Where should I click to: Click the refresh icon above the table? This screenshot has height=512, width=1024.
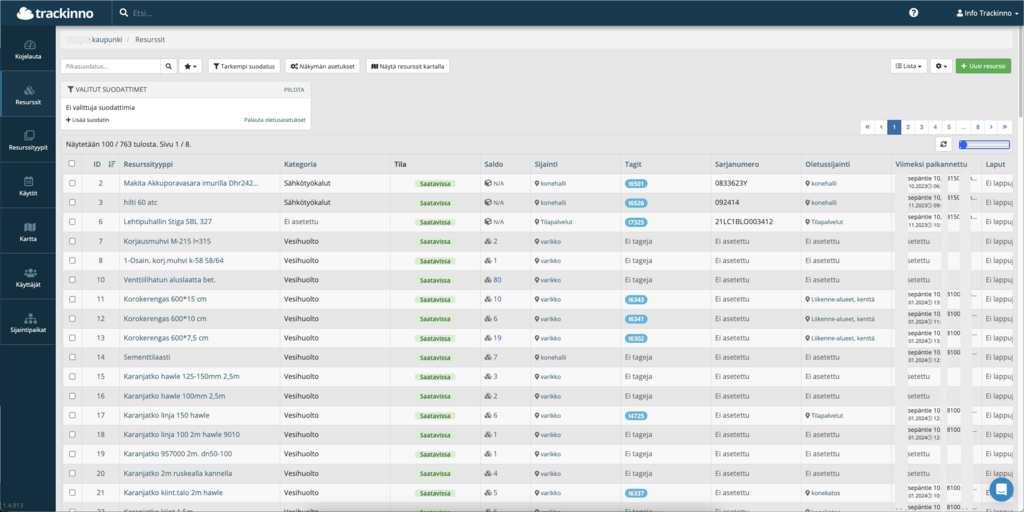[x=944, y=145]
